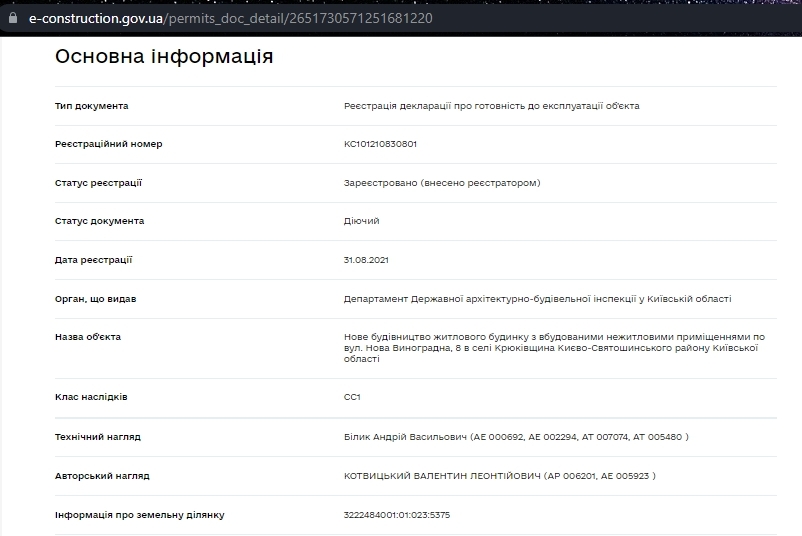Click the value 'Зареєстровано (внесено реєстратором)'
This screenshot has width=802, height=536.
tap(442, 183)
